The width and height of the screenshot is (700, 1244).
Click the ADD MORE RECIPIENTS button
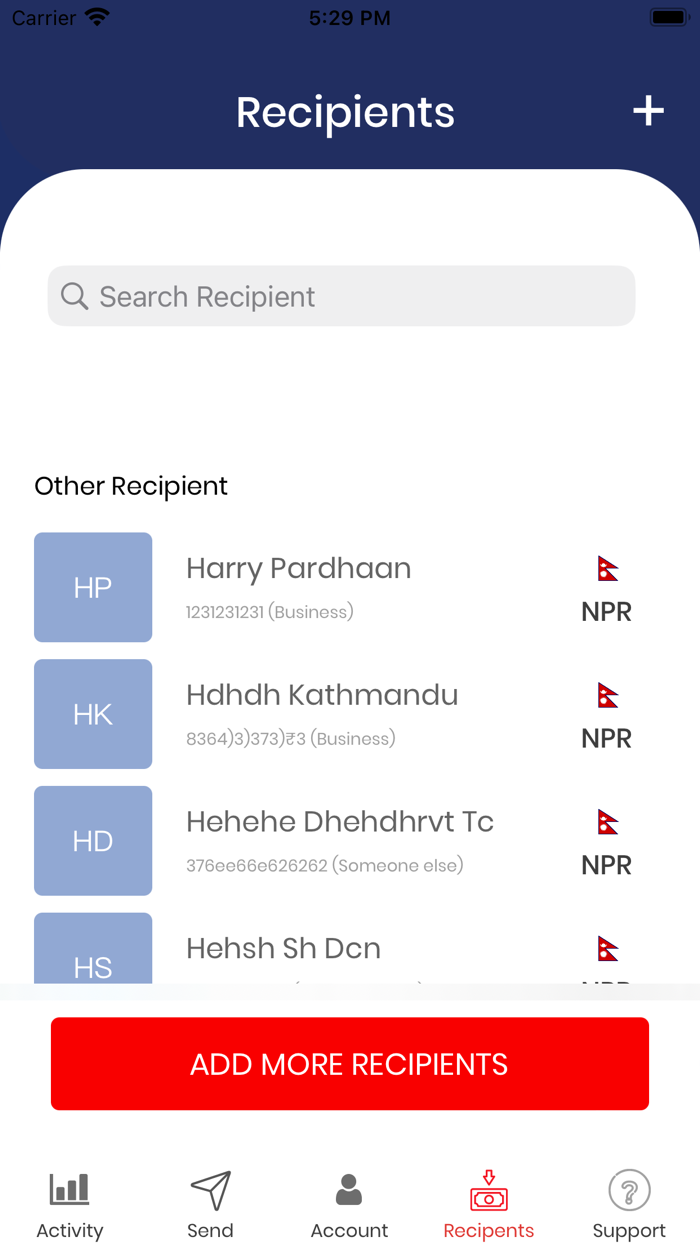pyautogui.click(x=350, y=1064)
